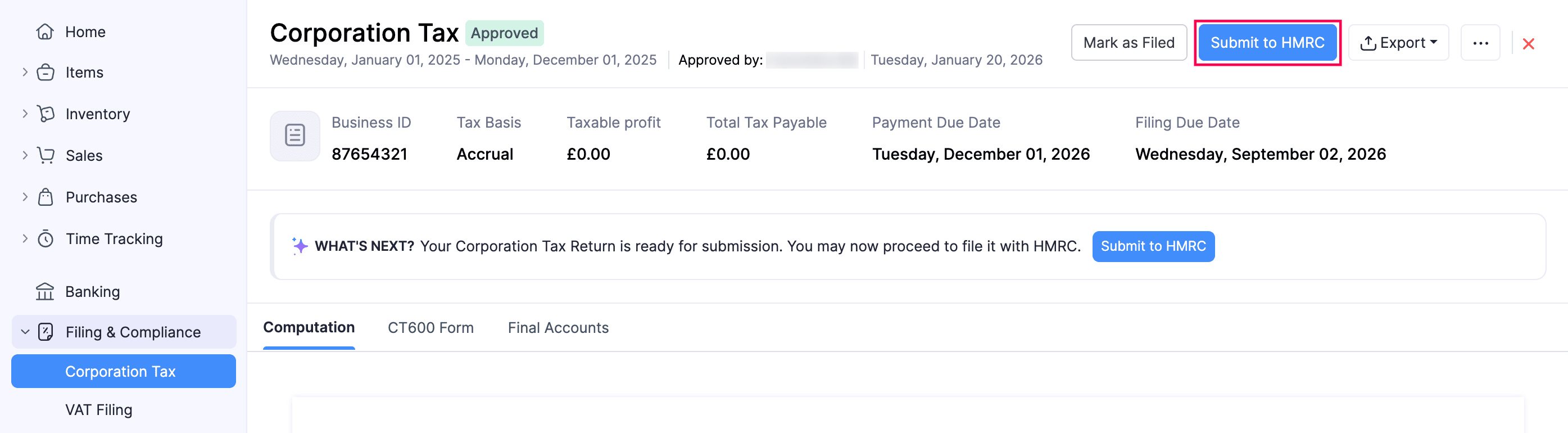Close the Corporation Tax view with the red X

coord(1529,43)
